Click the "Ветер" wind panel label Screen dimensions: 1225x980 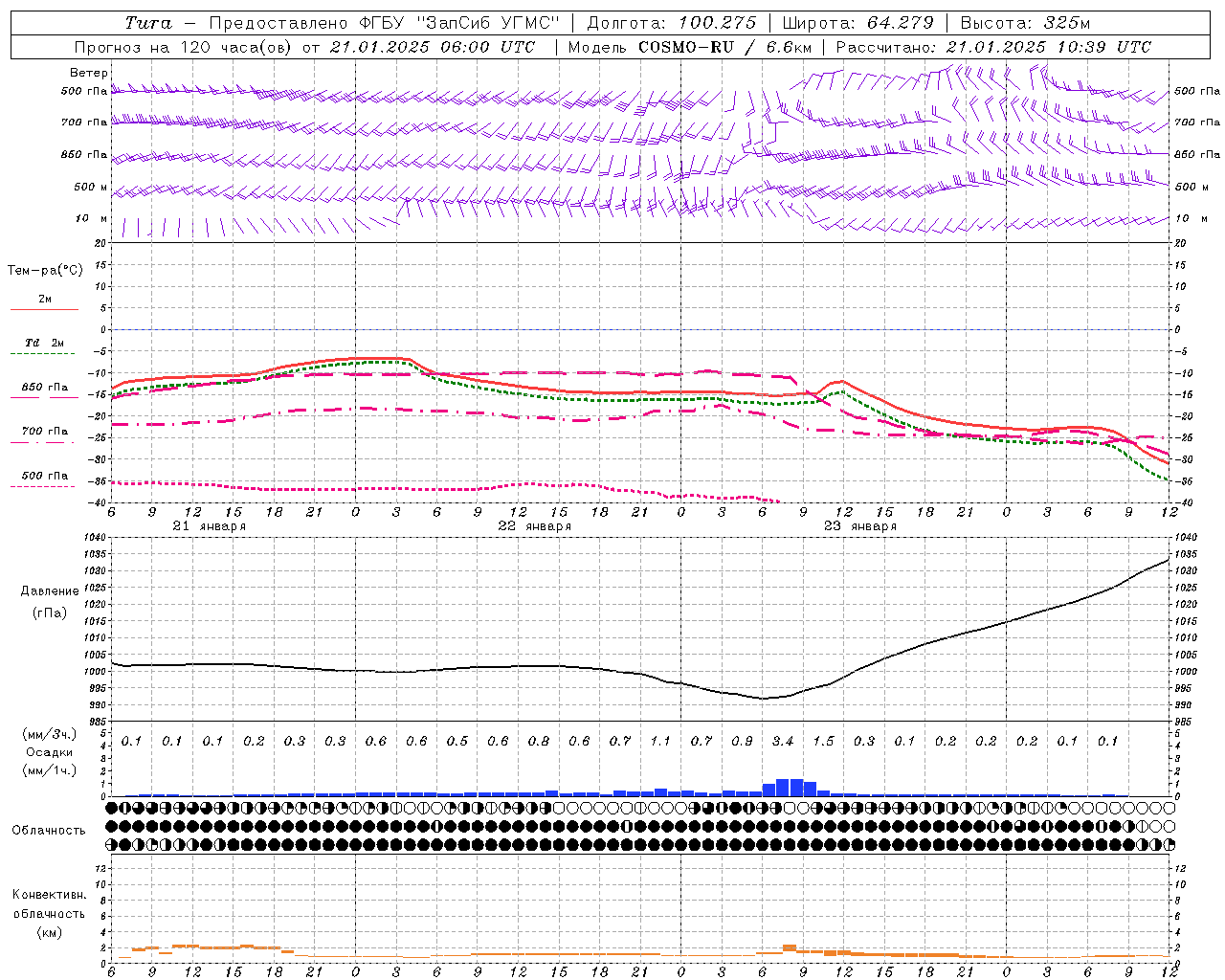point(89,73)
